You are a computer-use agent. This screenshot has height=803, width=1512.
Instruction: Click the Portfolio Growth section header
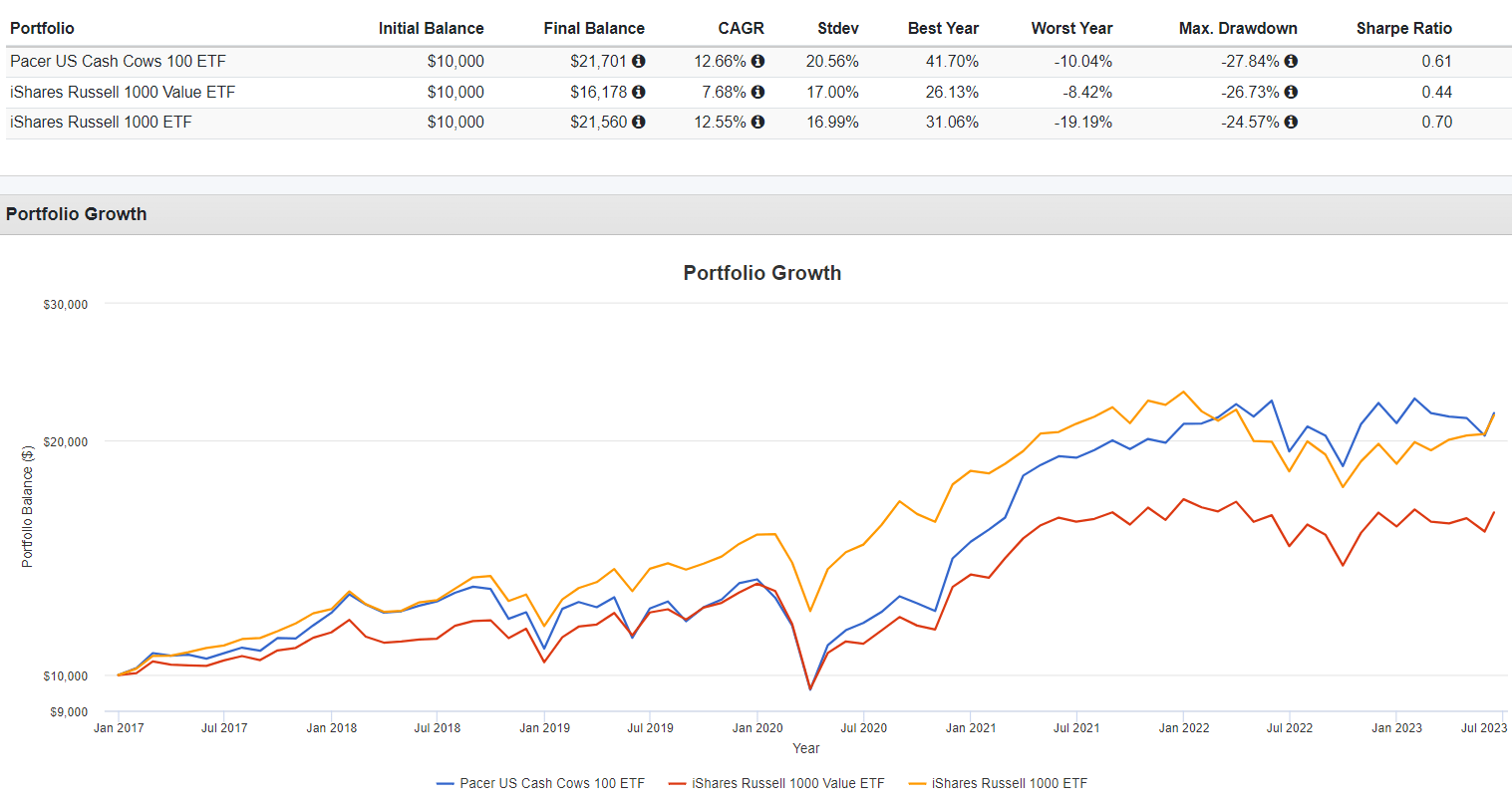pos(76,214)
